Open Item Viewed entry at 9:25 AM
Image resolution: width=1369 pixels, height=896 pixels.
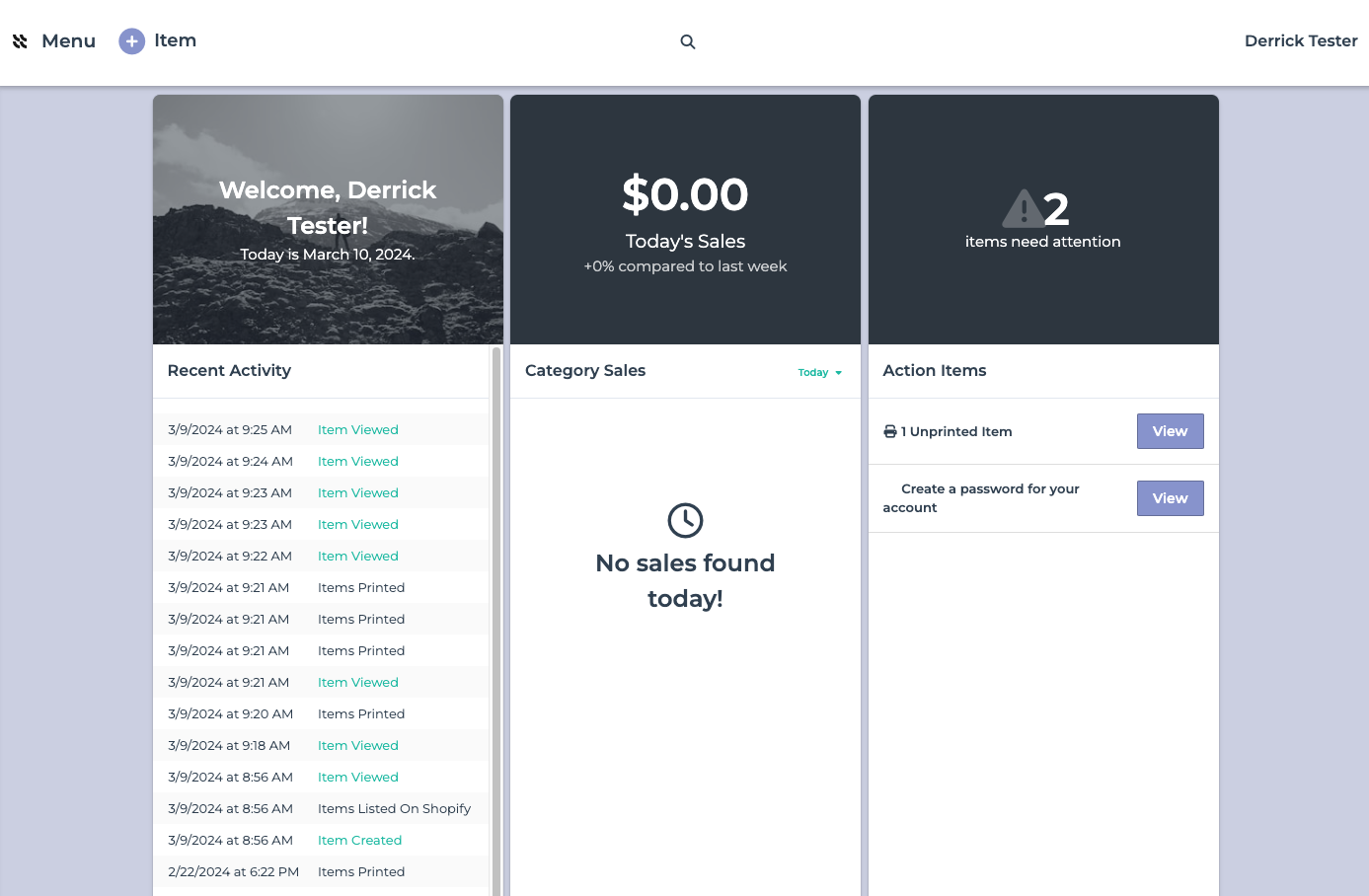[x=358, y=429]
